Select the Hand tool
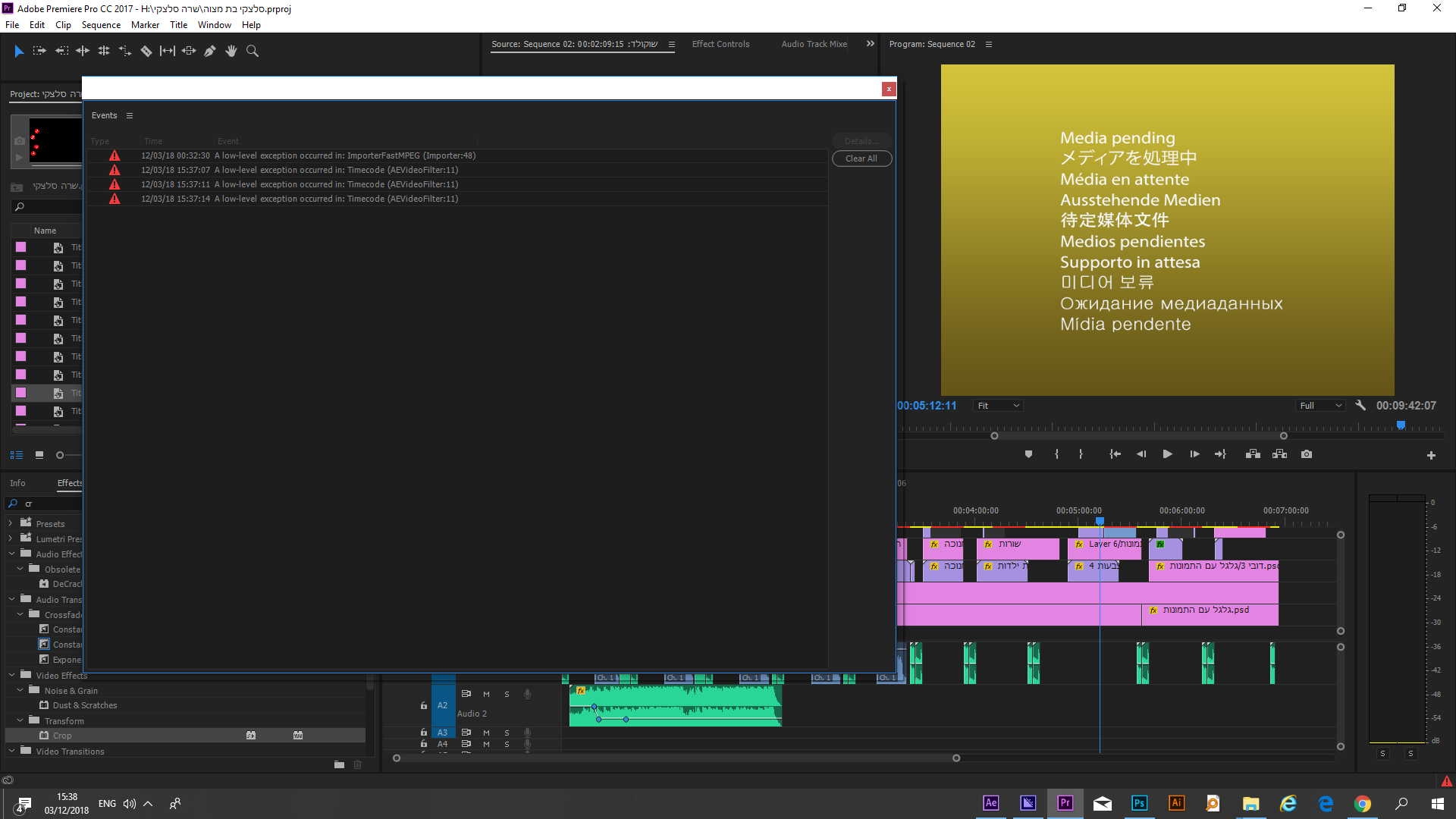The width and height of the screenshot is (1456, 819). pyautogui.click(x=231, y=52)
